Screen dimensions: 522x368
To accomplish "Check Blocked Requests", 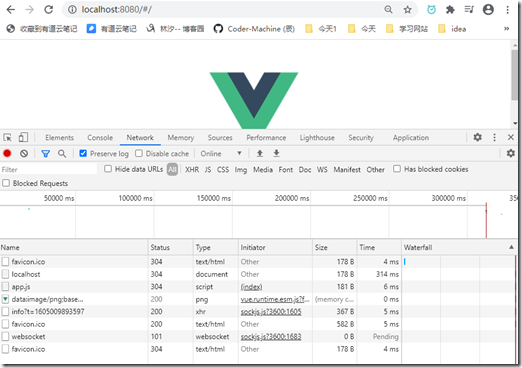I will (6, 183).
